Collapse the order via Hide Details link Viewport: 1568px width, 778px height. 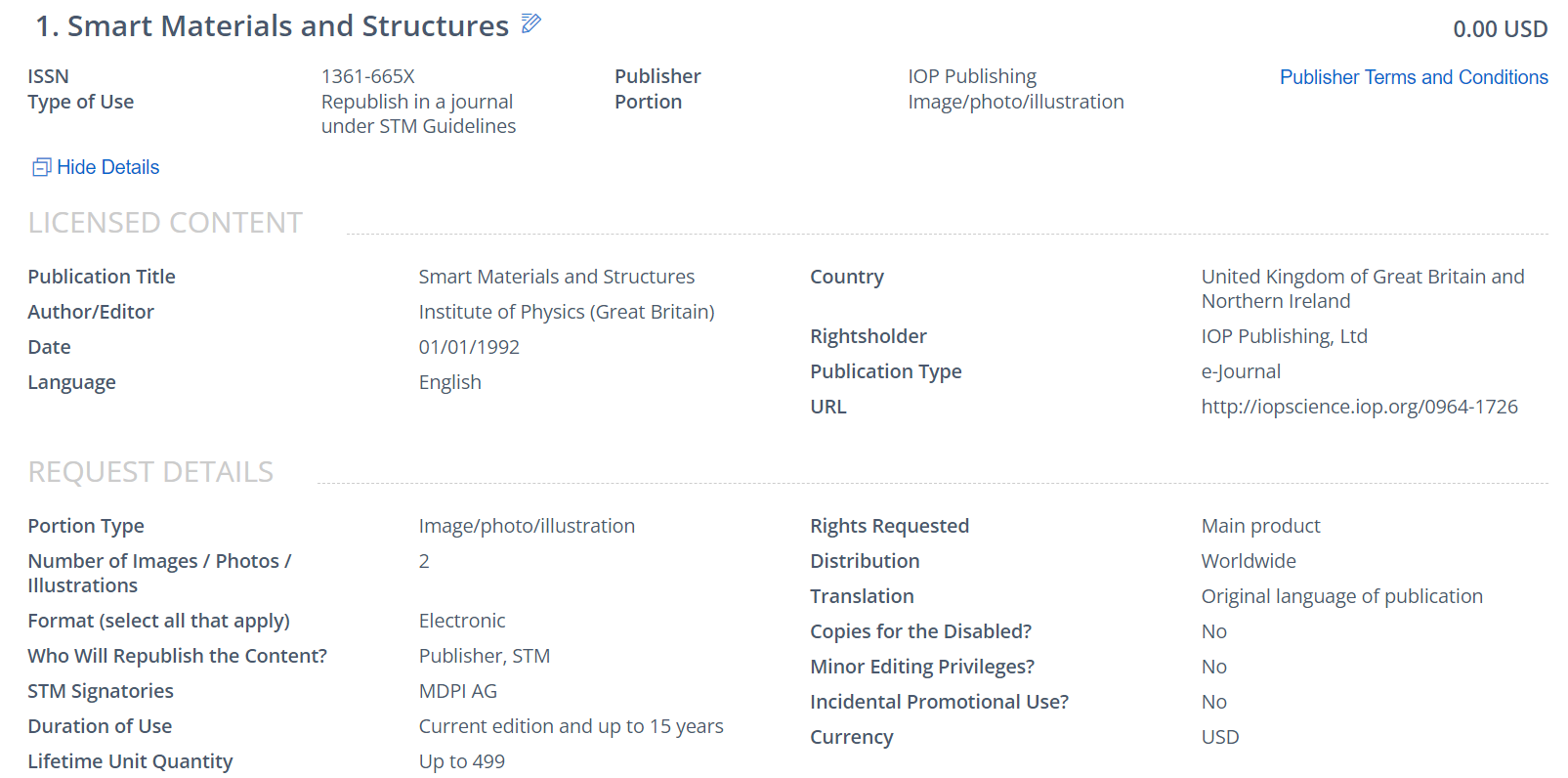point(107,167)
